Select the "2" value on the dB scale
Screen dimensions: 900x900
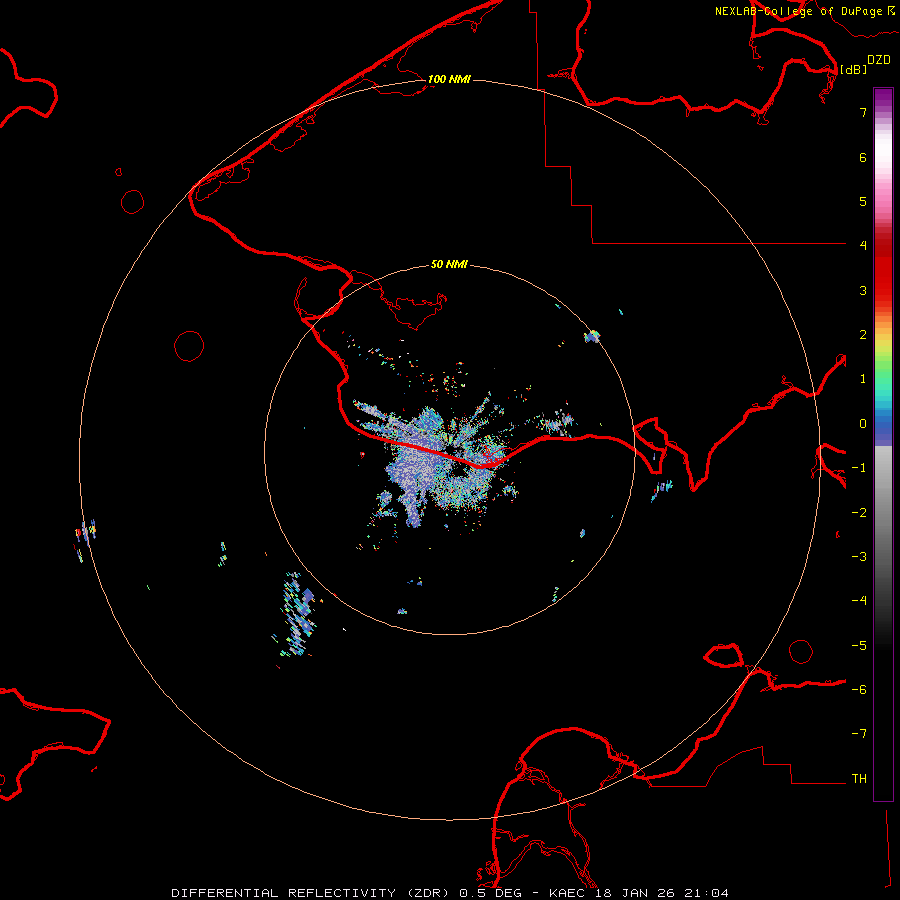pos(863,335)
